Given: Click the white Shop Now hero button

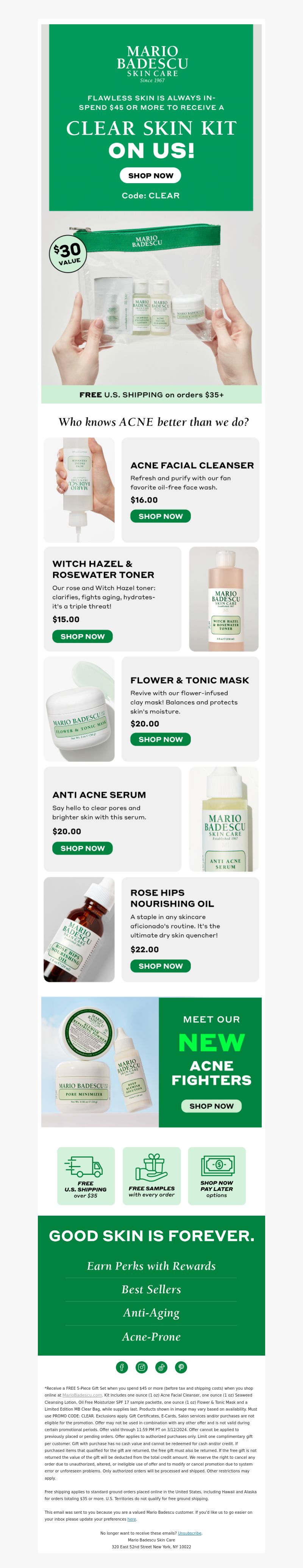Looking at the screenshot, I should coord(151,175).
